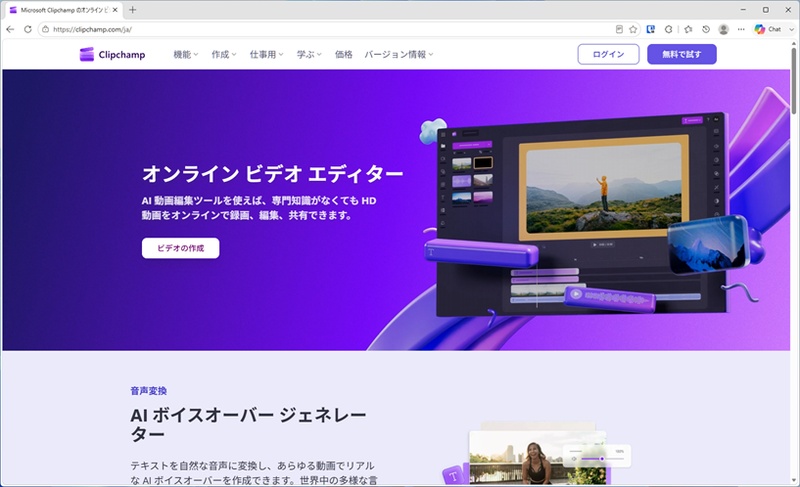Focus the address bar URL field

[x=327, y=30]
